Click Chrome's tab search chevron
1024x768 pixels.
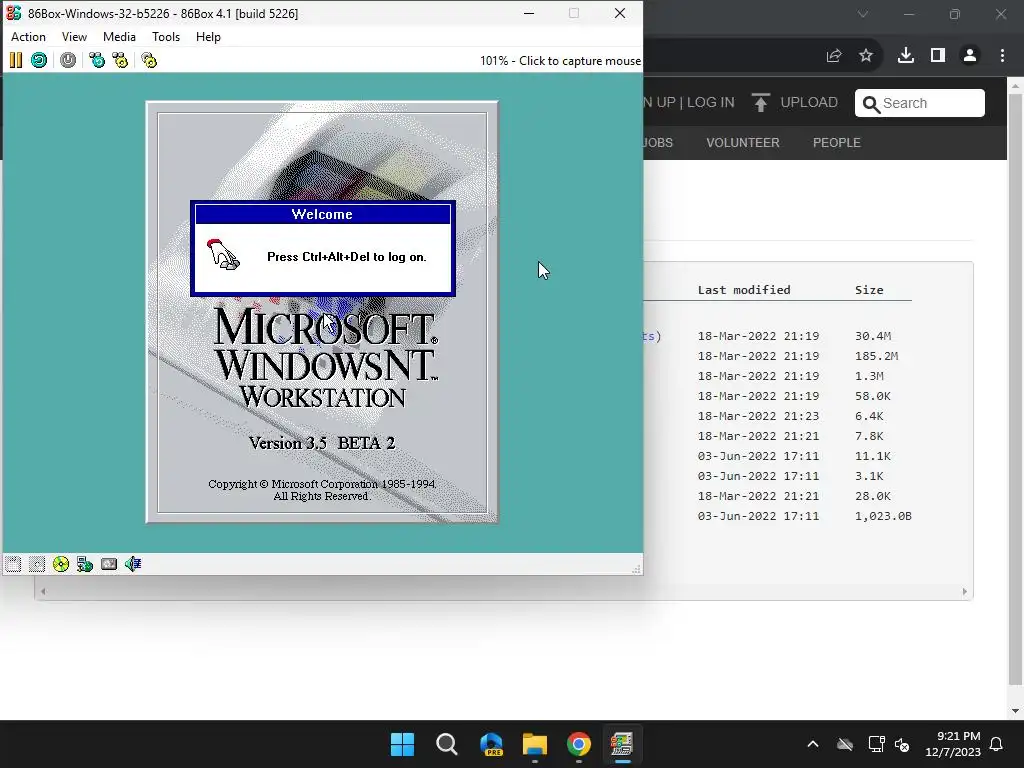pyautogui.click(x=863, y=14)
